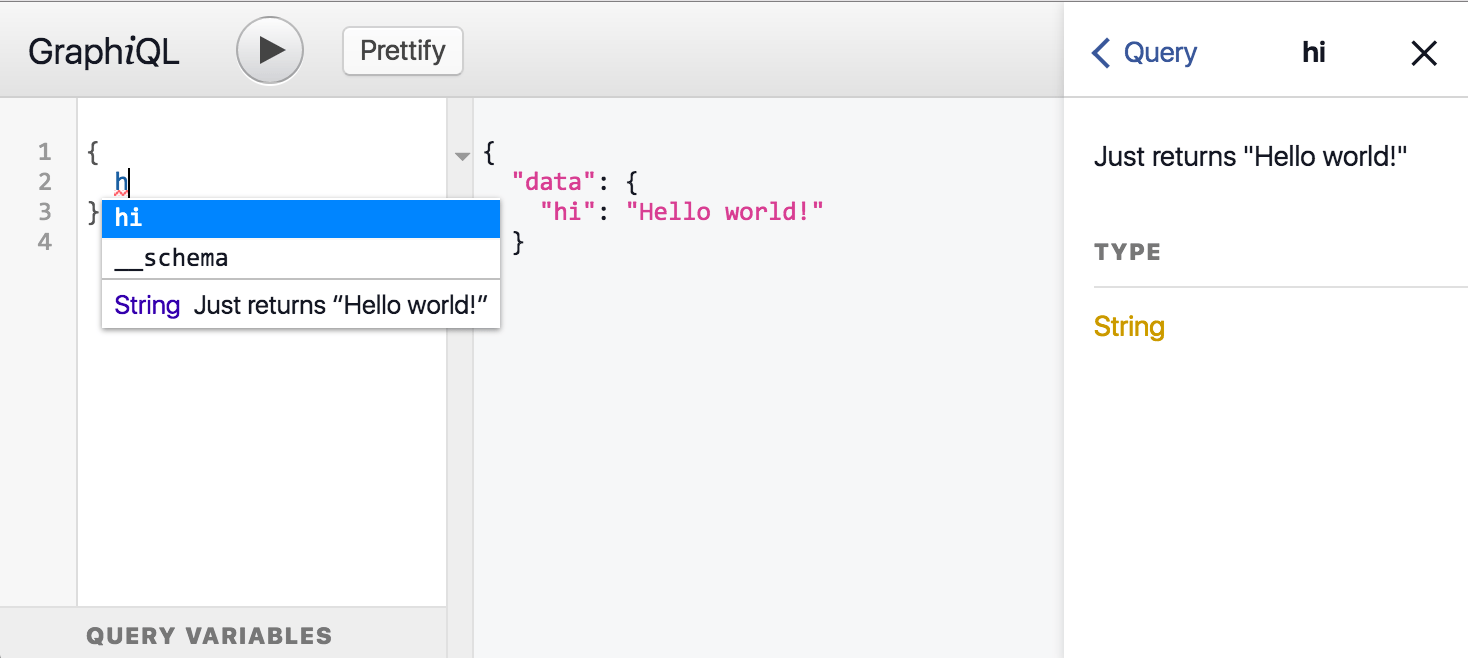Open the yellow String type link in docs

click(x=1129, y=327)
